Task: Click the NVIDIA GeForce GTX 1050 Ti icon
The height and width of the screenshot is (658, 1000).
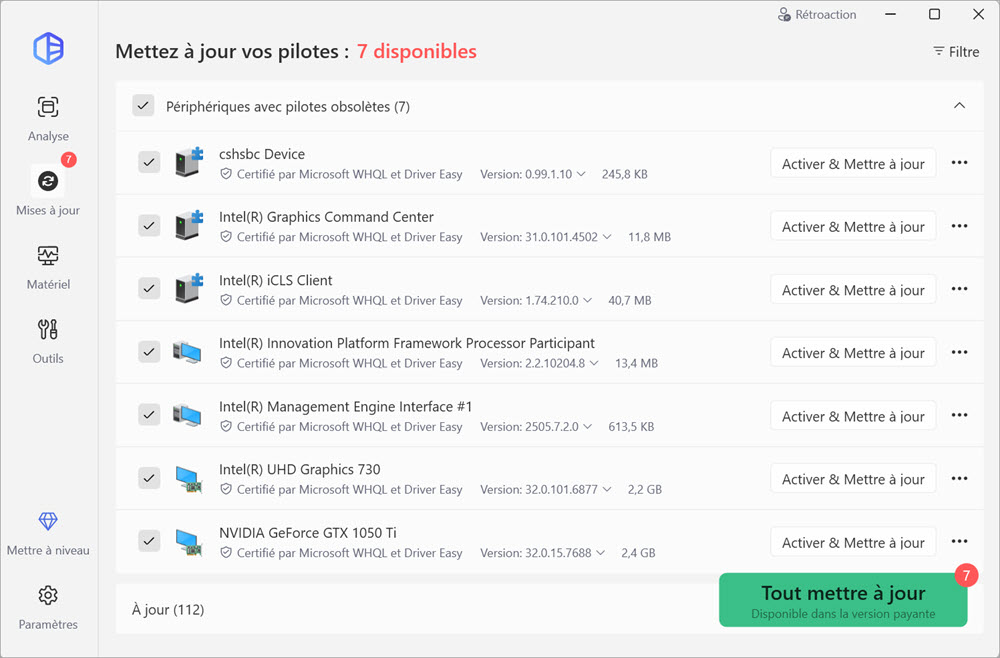Action: click(189, 543)
